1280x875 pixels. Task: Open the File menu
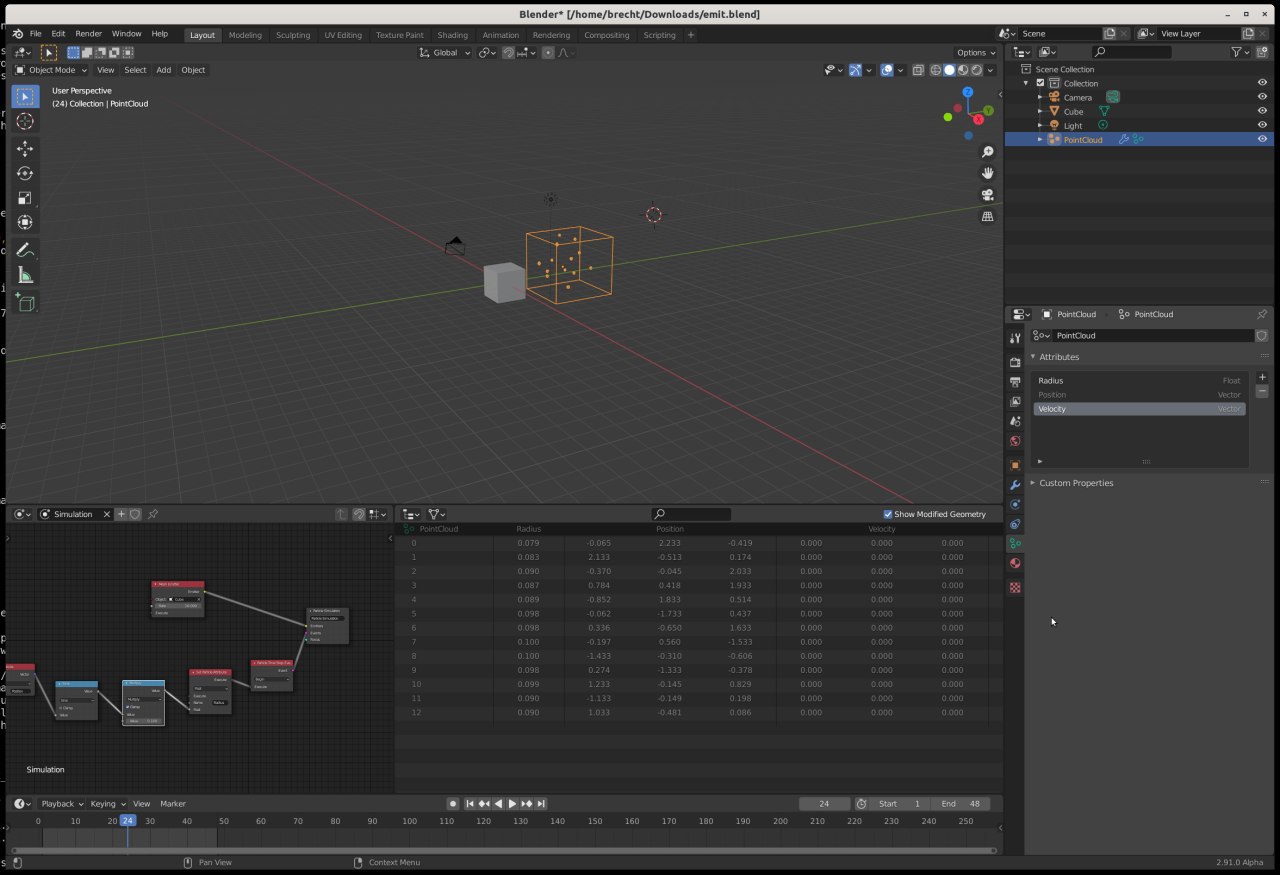coord(35,34)
